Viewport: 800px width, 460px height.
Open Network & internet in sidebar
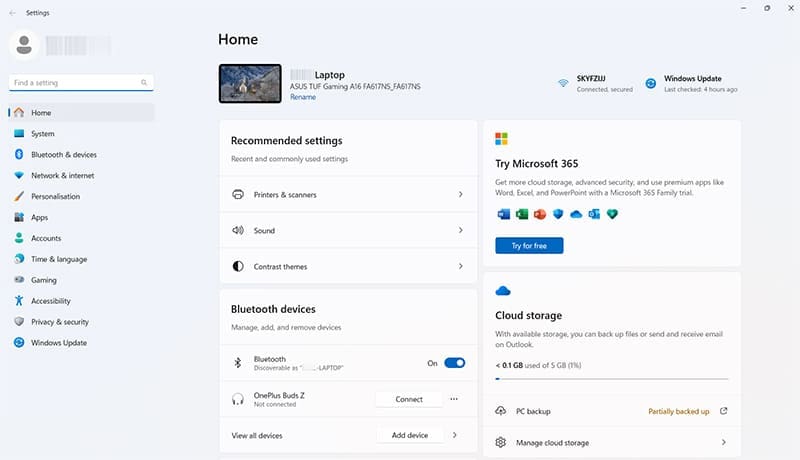point(62,175)
